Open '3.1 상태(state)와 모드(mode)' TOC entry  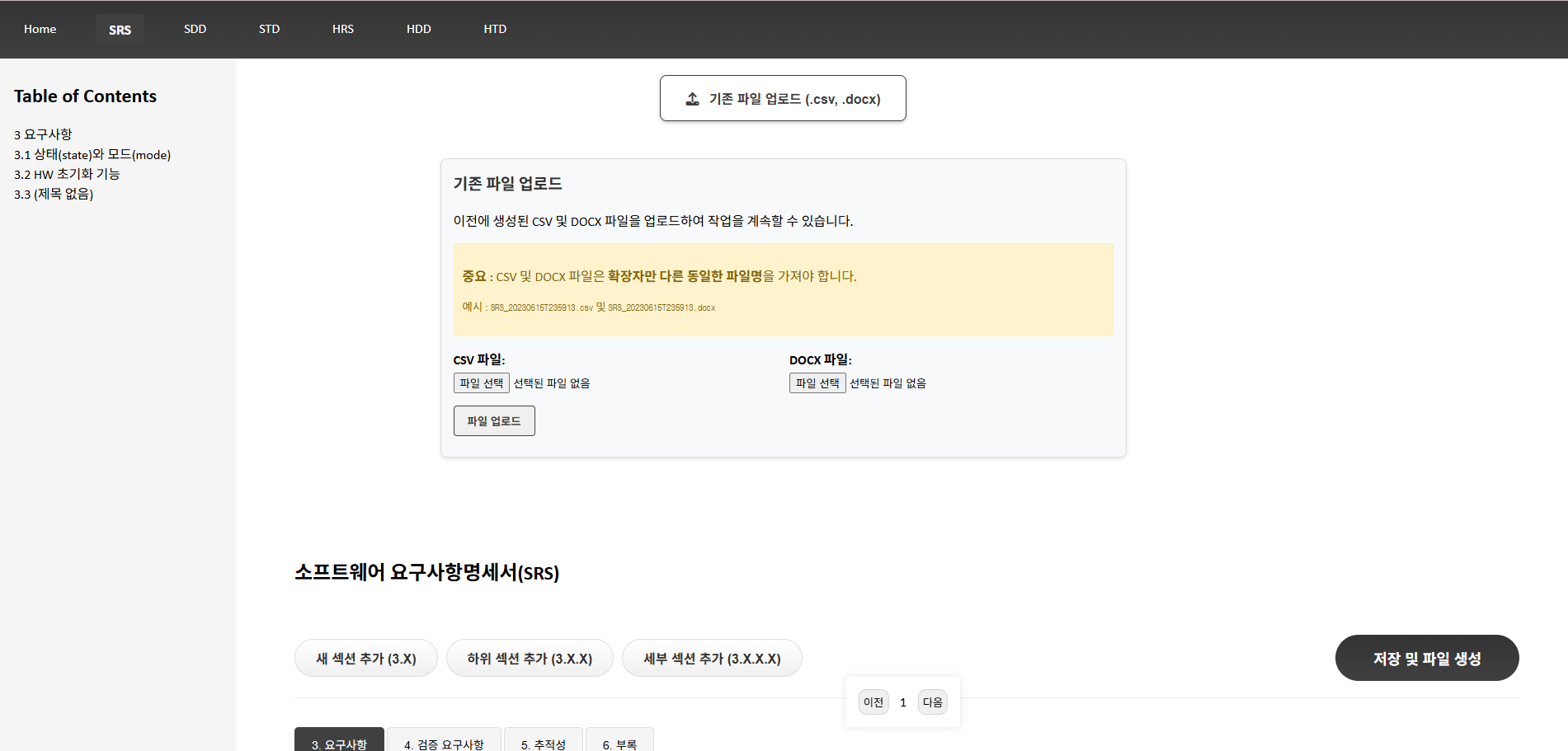[x=92, y=154]
